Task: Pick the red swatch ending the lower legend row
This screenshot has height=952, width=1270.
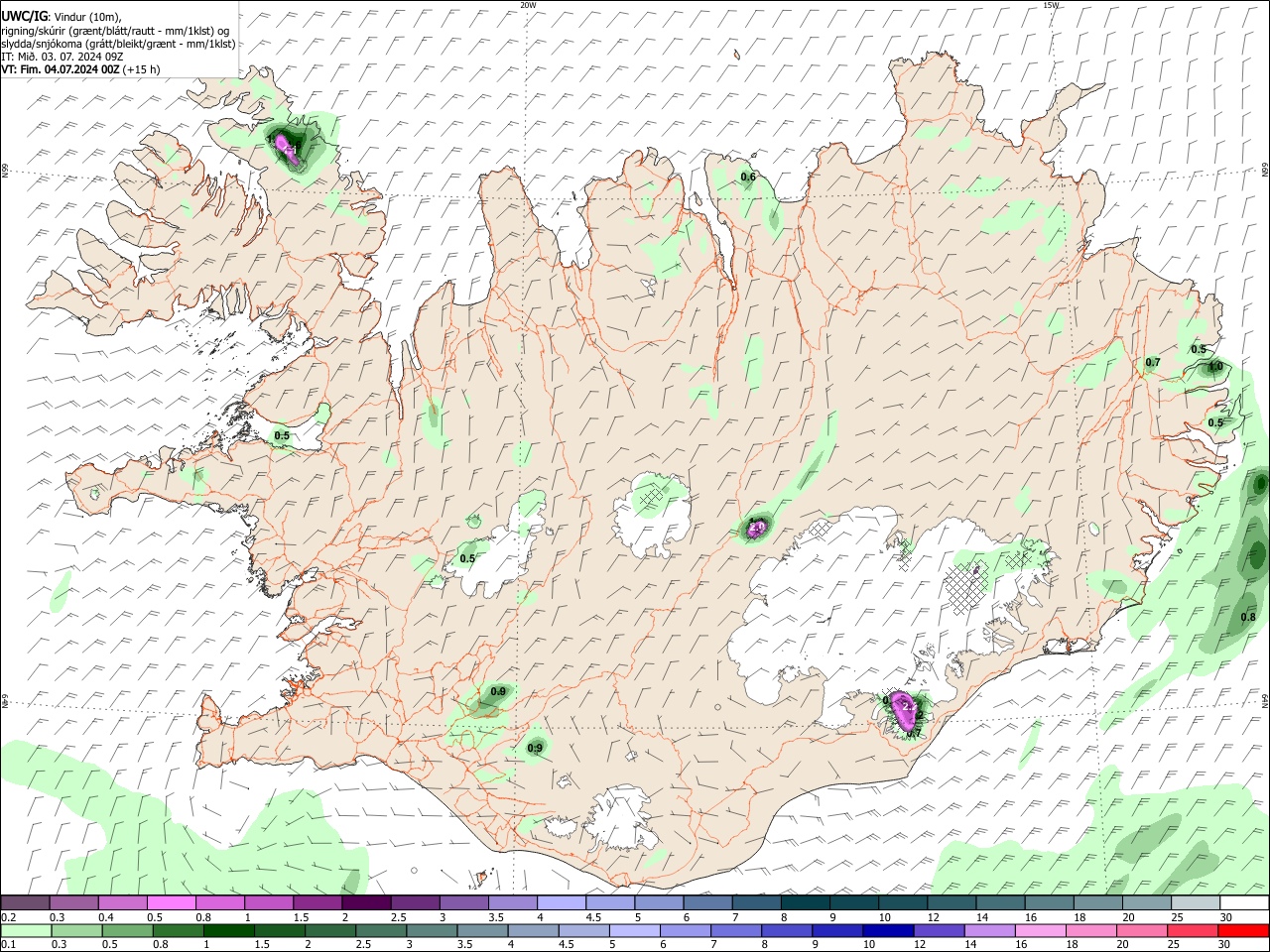Action: [x=1243, y=930]
